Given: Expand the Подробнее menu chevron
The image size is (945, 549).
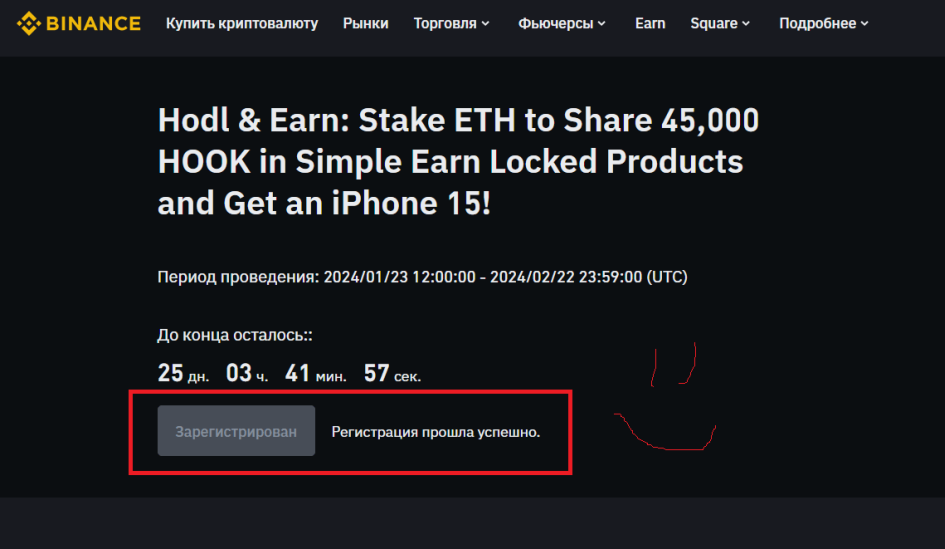Looking at the screenshot, I should 865,24.
